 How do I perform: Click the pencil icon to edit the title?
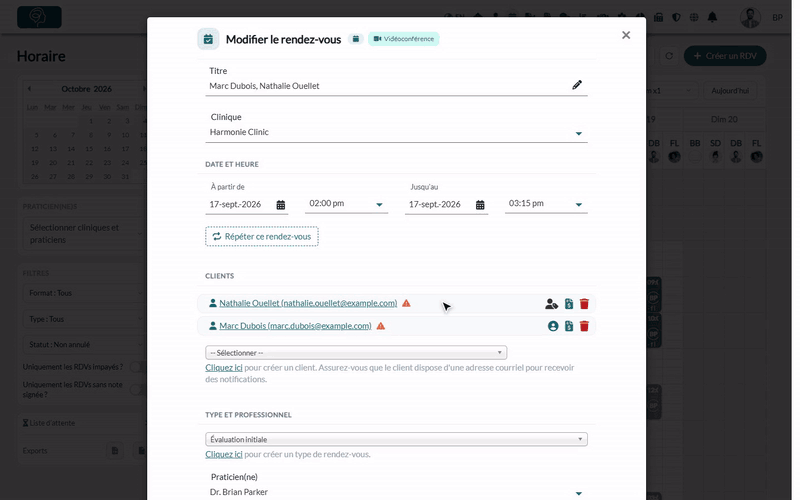pyautogui.click(x=577, y=85)
